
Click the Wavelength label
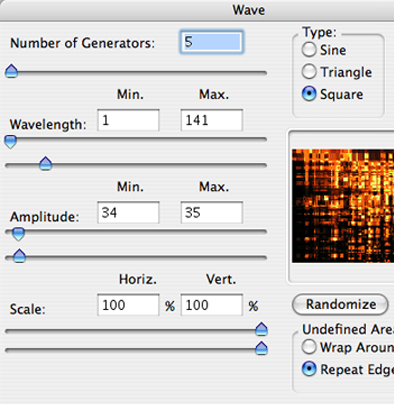[x=48, y=124]
